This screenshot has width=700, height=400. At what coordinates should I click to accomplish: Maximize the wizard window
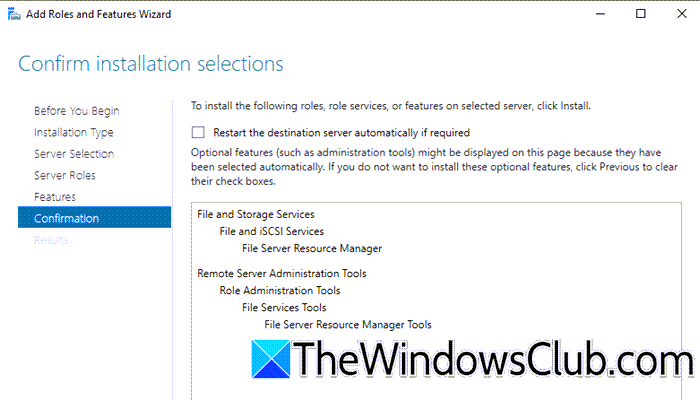[x=641, y=14]
